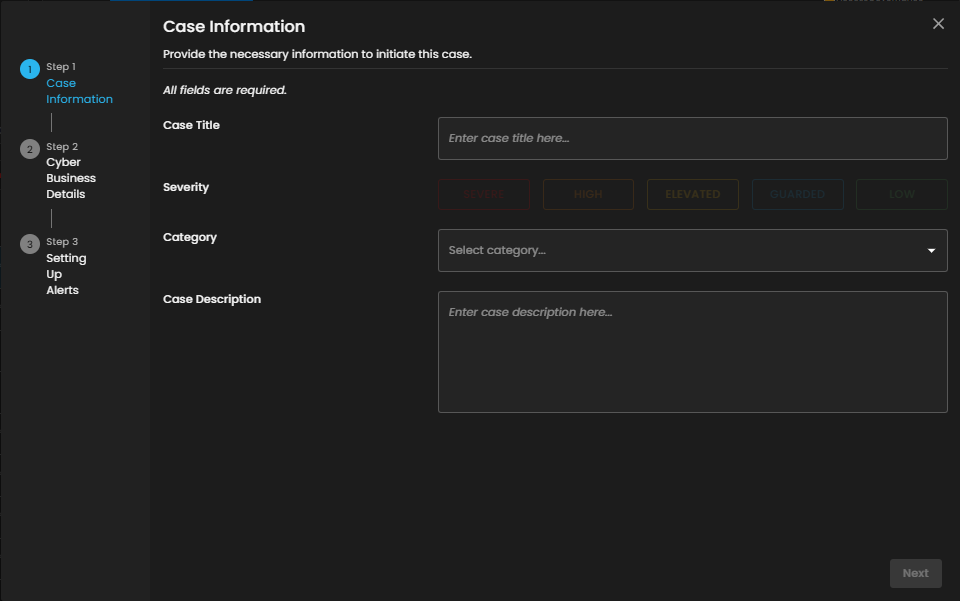Viewport: 960px width, 601px height.
Task: Click the Step 2 numbered circle icon
Action: click(x=29, y=149)
